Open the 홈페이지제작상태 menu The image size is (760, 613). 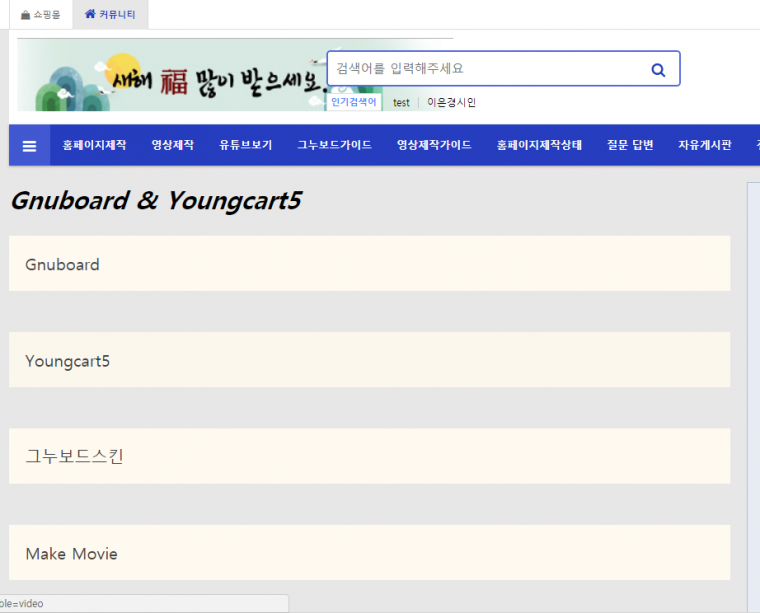539,145
